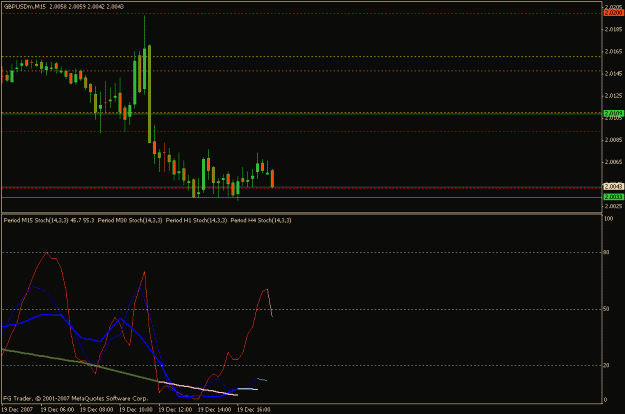Click the 50 level on stochastic scale

click(607, 309)
